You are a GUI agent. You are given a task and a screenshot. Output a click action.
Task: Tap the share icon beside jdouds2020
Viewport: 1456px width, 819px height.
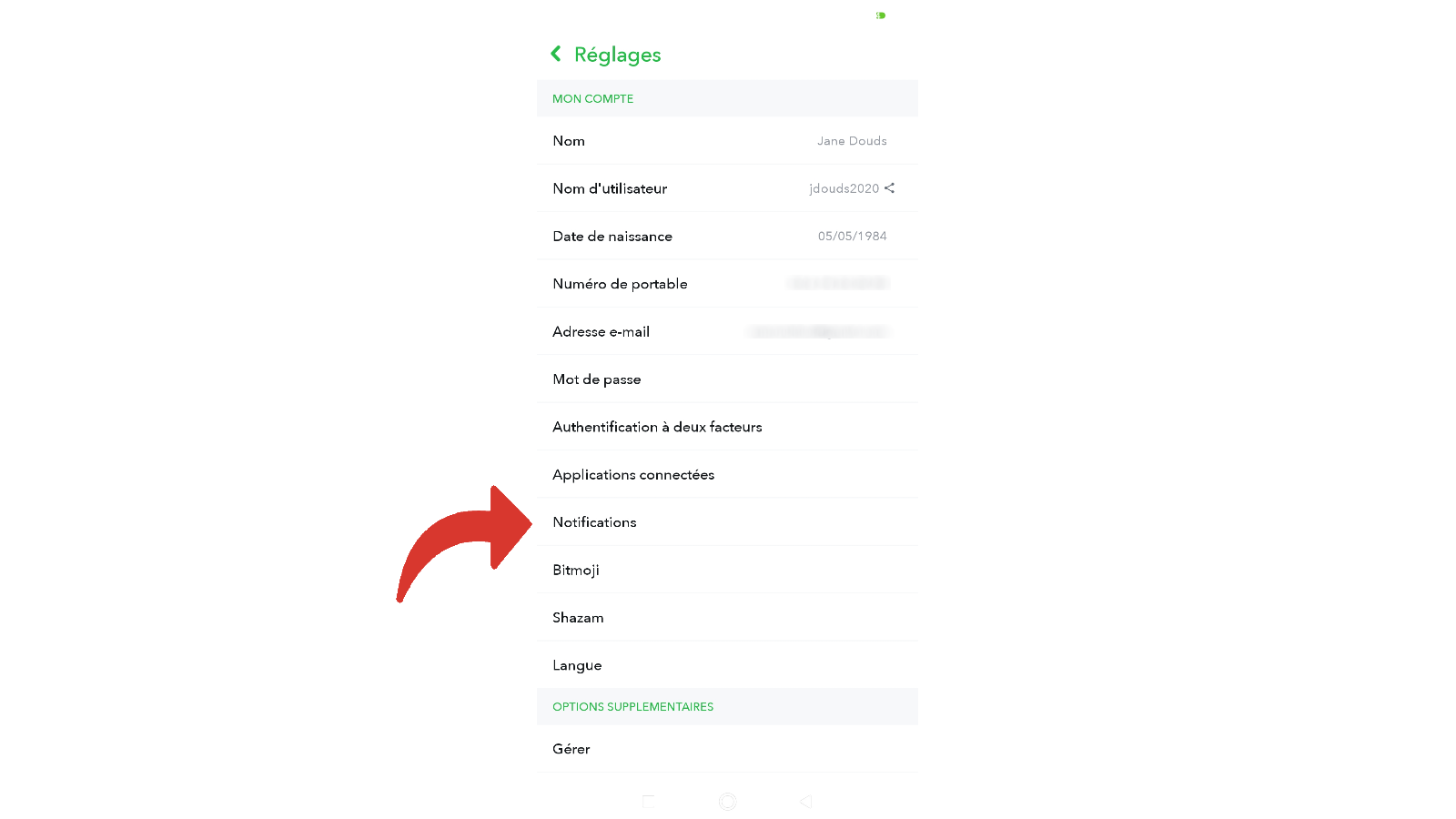point(890,188)
